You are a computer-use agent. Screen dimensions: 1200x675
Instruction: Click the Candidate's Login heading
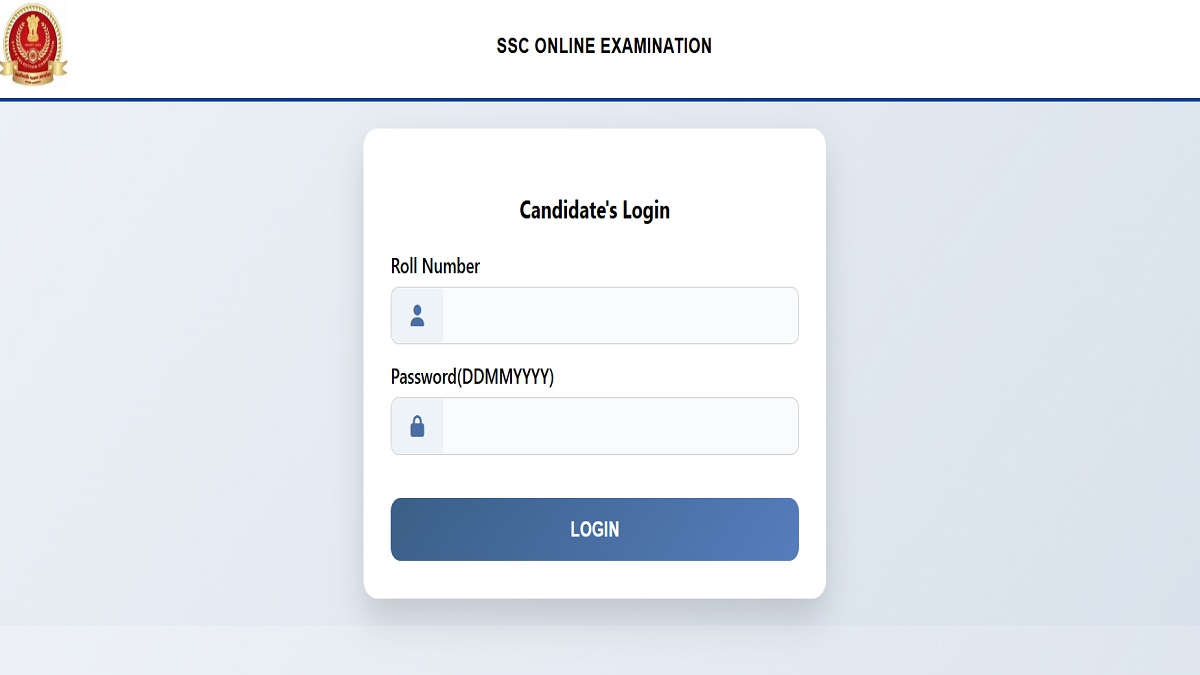click(x=594, y=210)
